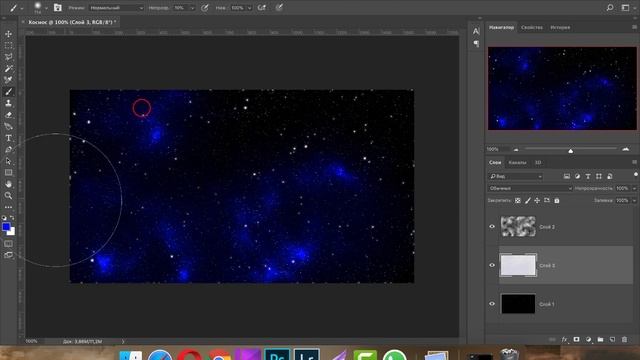The image size is (640, 360).
Task: Swap foreground and background colors
Action: 12,218
